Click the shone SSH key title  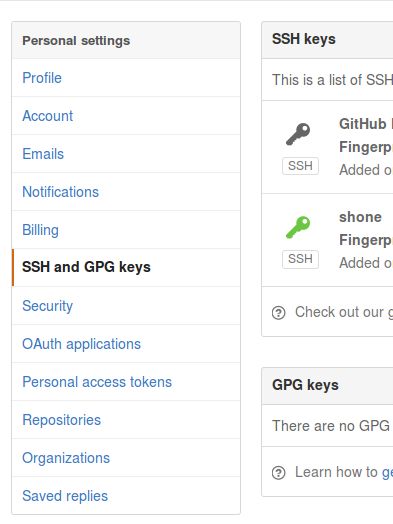point(360,217)
